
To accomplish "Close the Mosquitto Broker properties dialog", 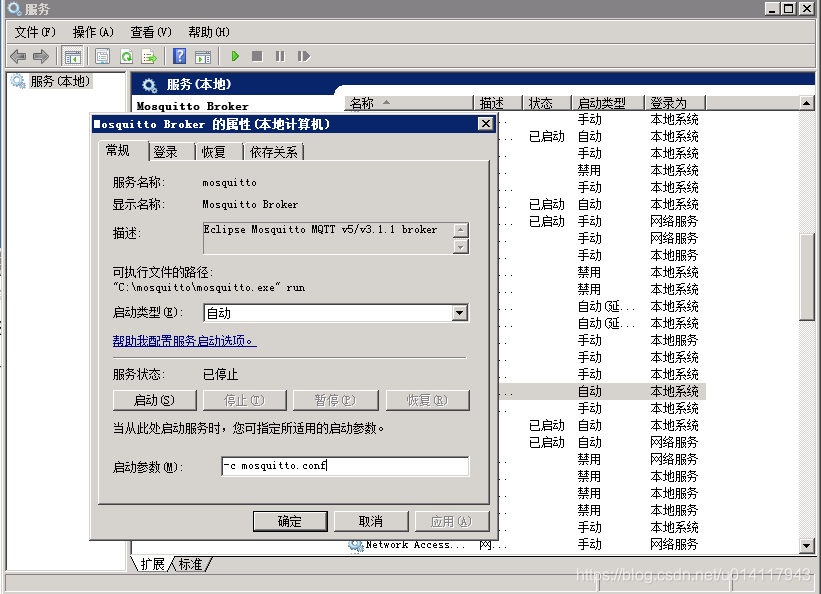I will point(486,124).
